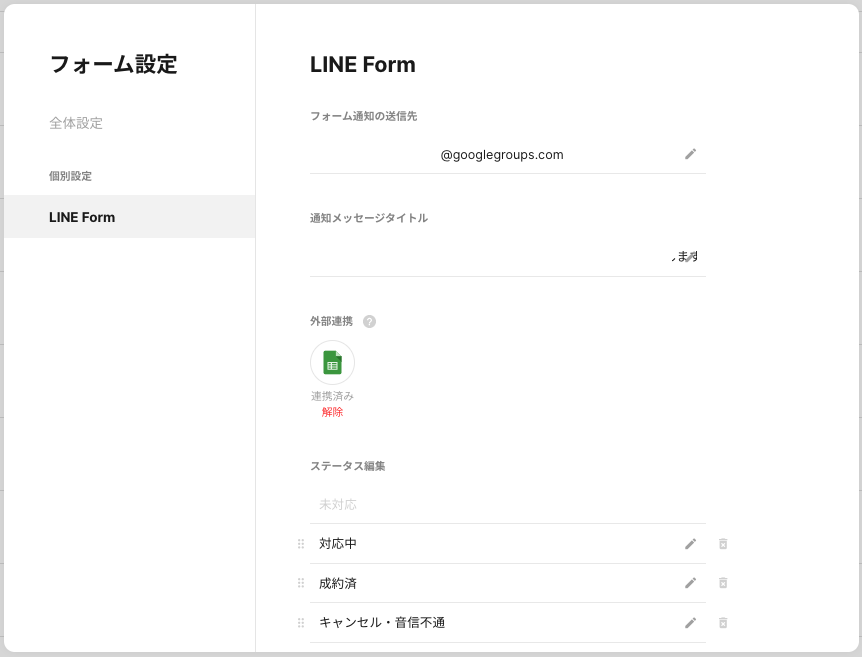
Task: Click the ステータス編集 heading
Action: (347, 466)
